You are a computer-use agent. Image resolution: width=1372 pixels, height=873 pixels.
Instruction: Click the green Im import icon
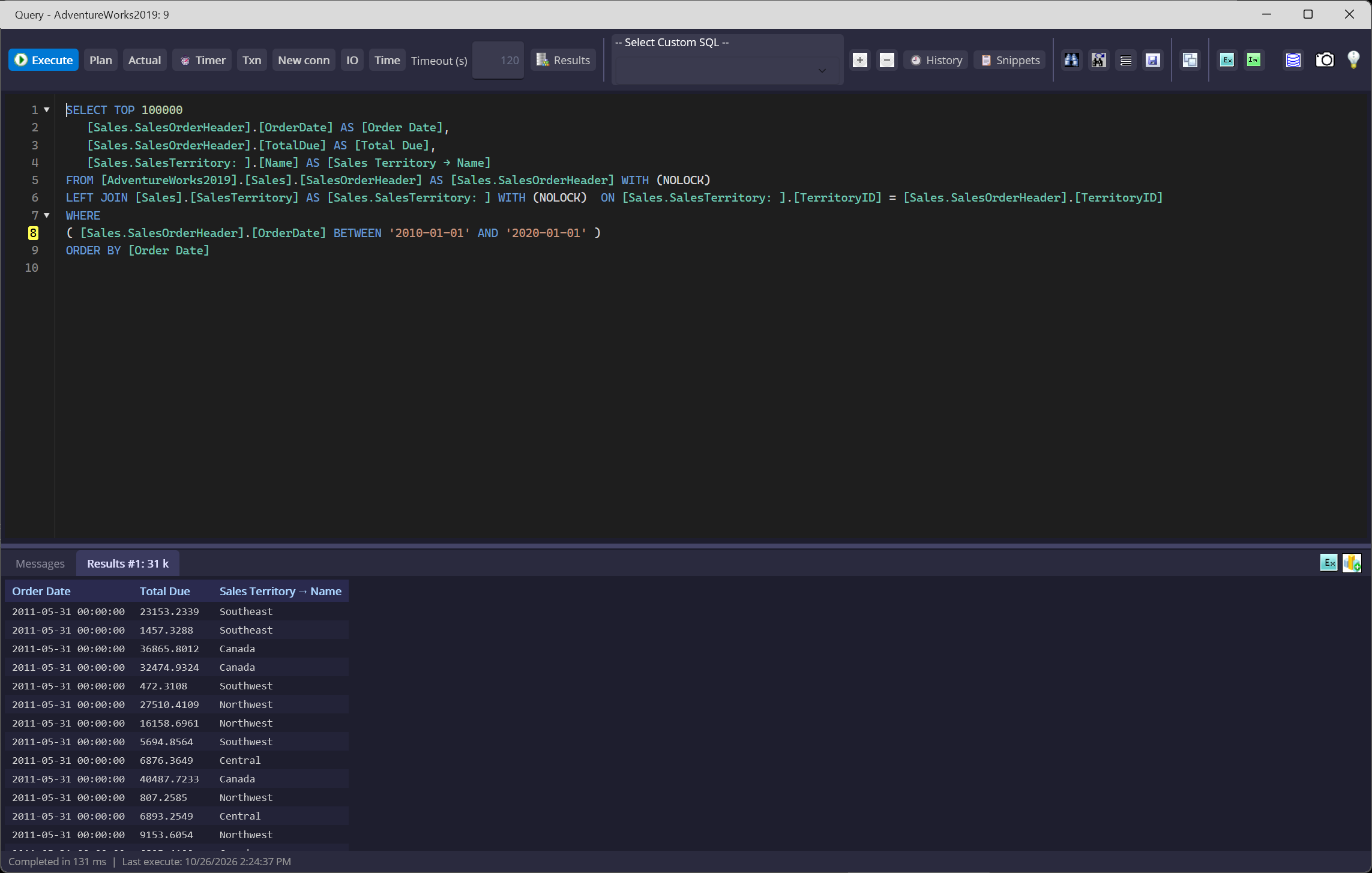click(x=1254, y=60)
